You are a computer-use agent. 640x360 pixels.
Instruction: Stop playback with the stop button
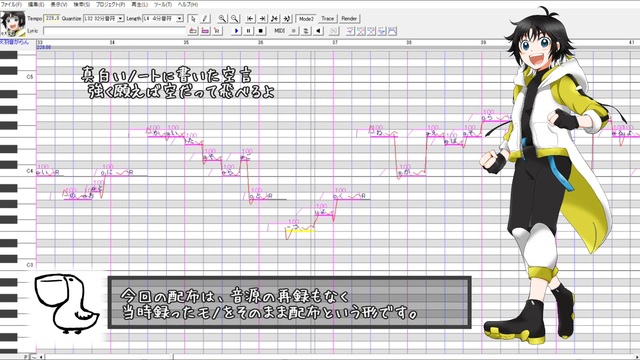(x=260, y=31)
